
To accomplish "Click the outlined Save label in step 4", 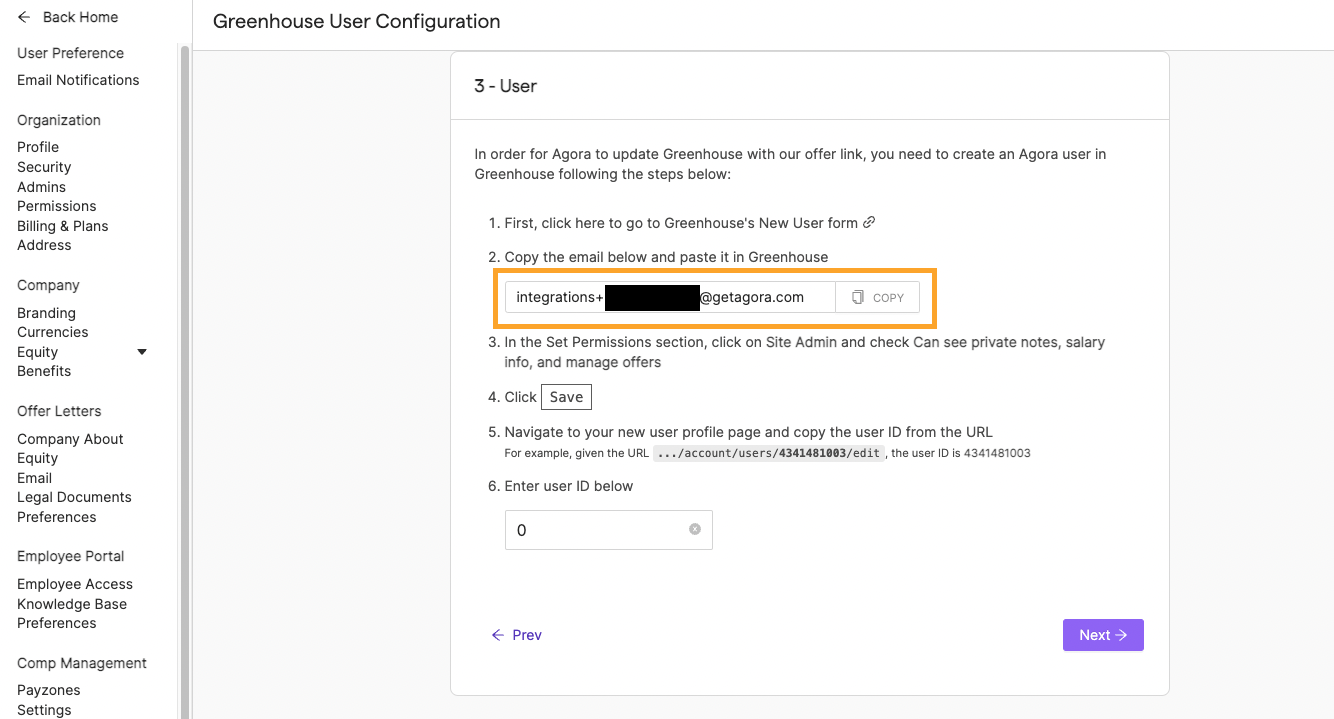I will click(x=566, y=397).
